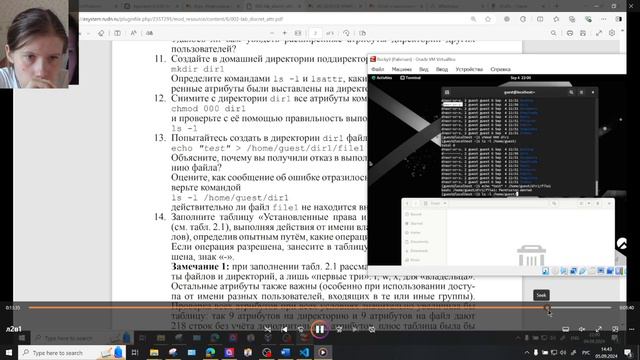The width and height of the screenshot is (640, 360).
Task: Click the PDF toolbar search magnifier
Action: [x=553, y=33]
